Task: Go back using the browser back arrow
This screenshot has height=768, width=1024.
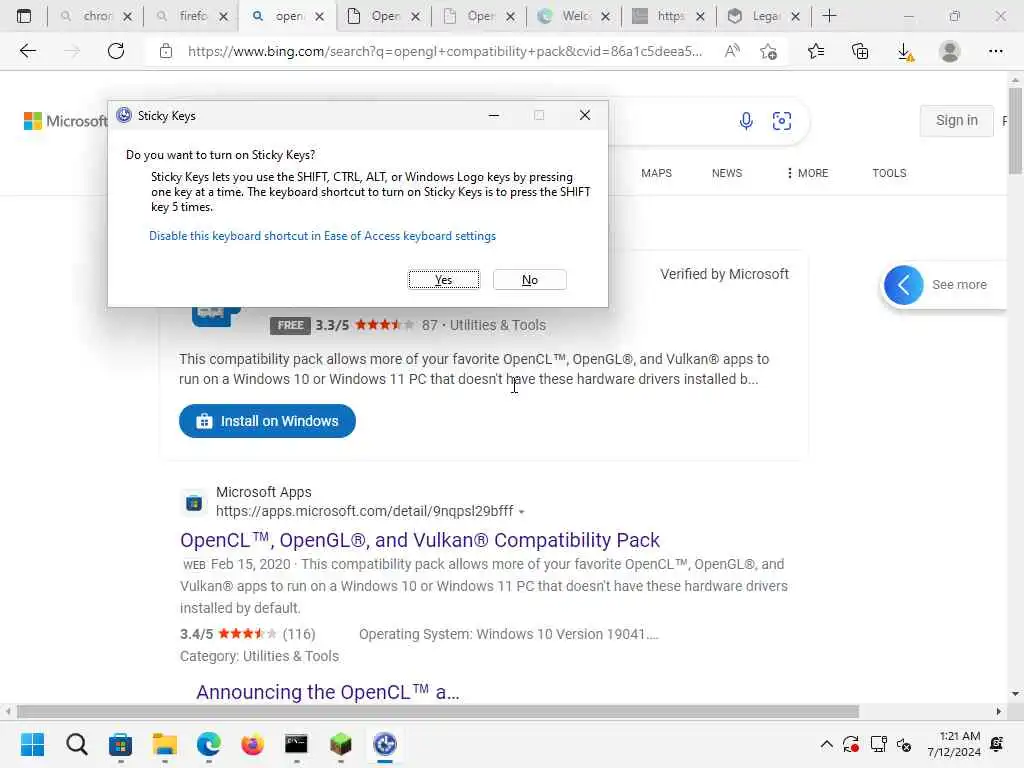Action: click(27, 51)
